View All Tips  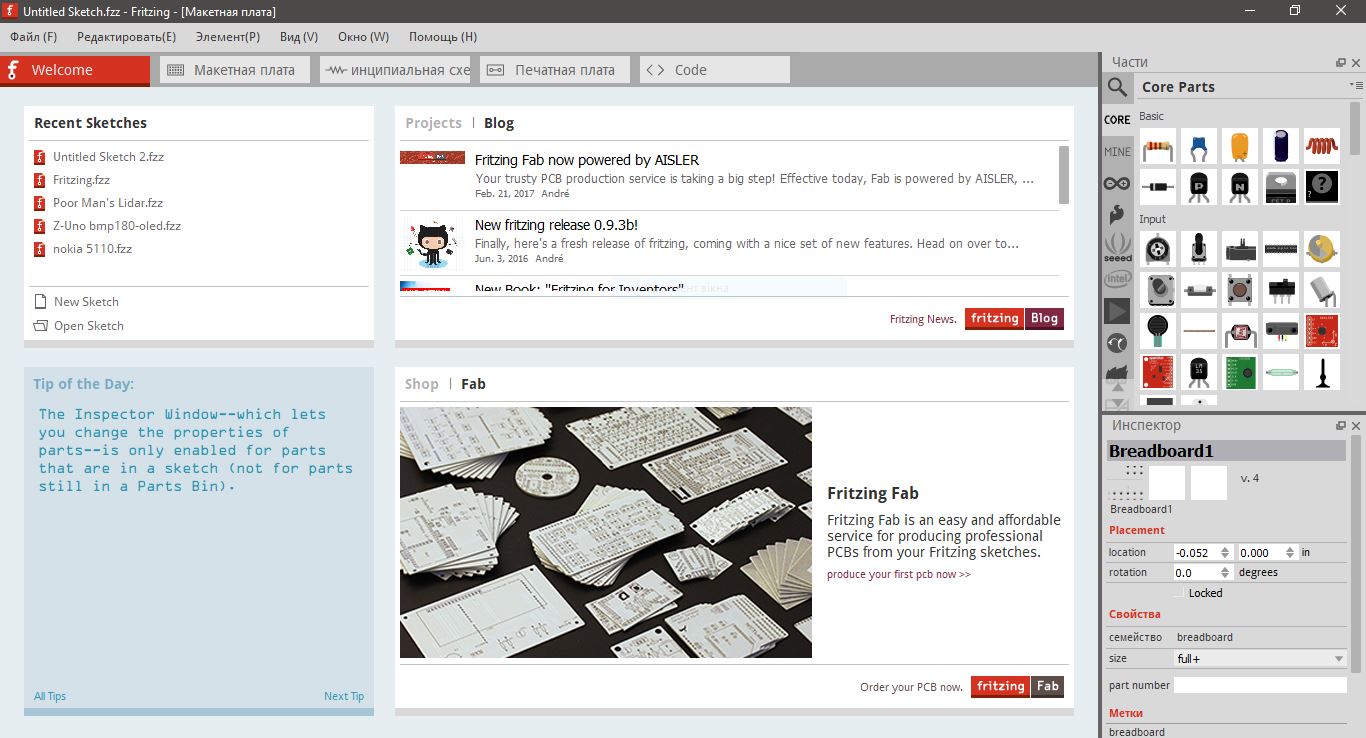[50, 696]
